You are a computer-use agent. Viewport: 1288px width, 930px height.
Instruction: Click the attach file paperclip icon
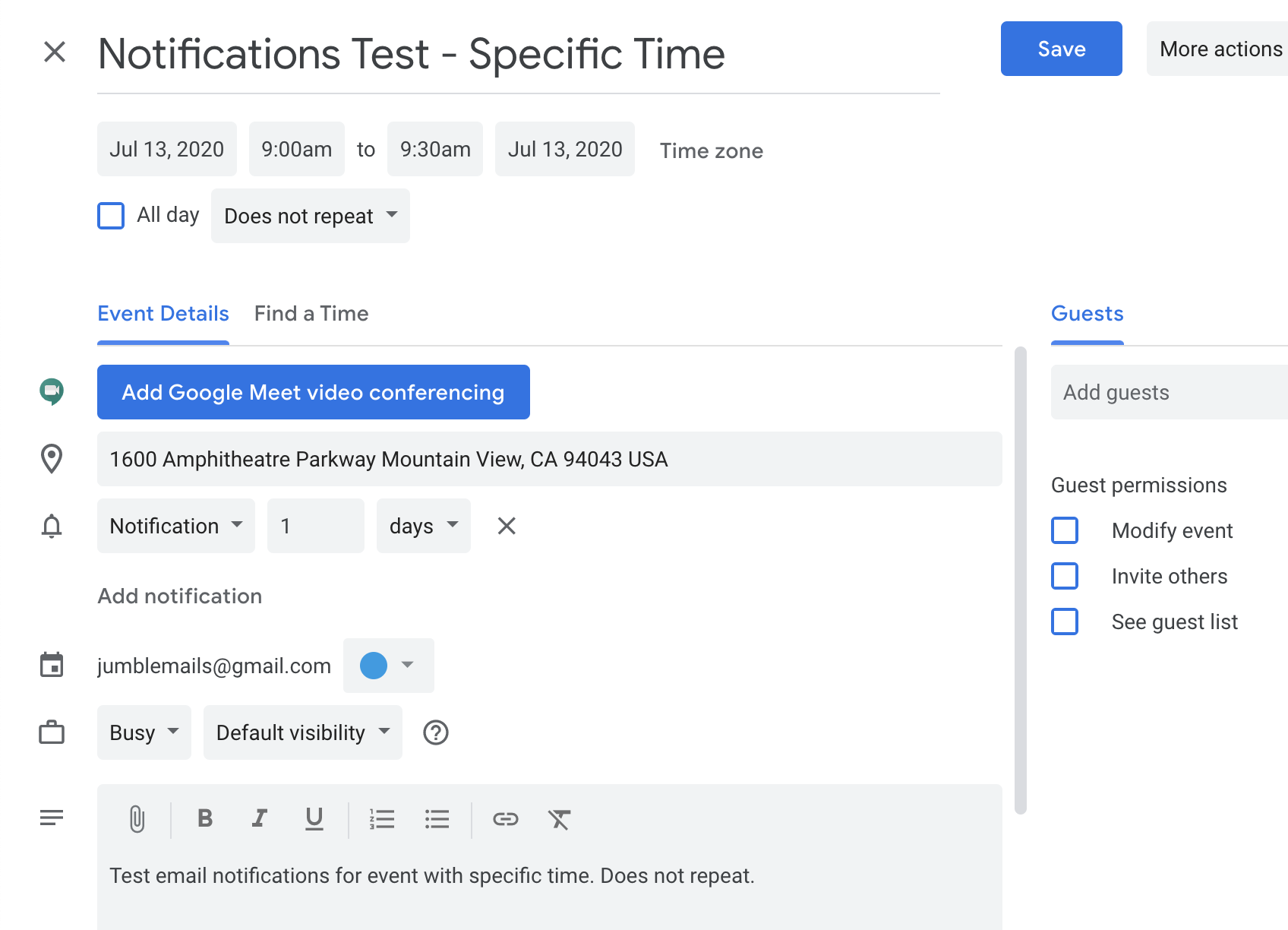[x=137, y=819]
